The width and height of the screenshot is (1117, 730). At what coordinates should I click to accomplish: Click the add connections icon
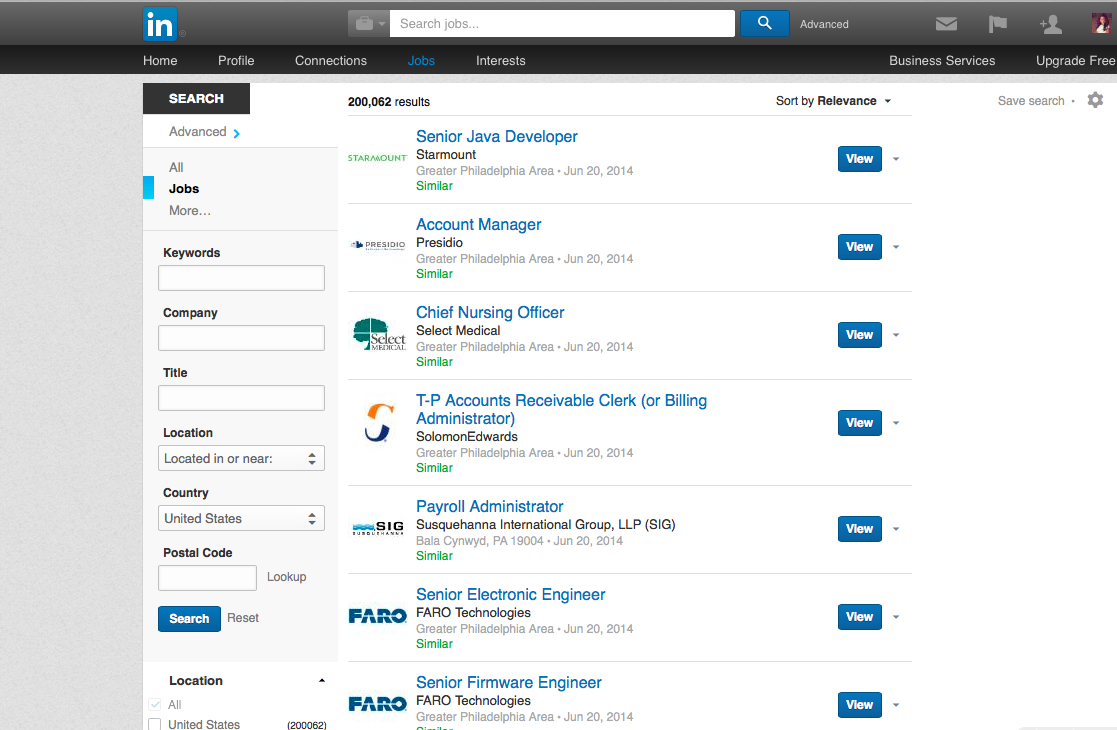(x=1050, y=25)
